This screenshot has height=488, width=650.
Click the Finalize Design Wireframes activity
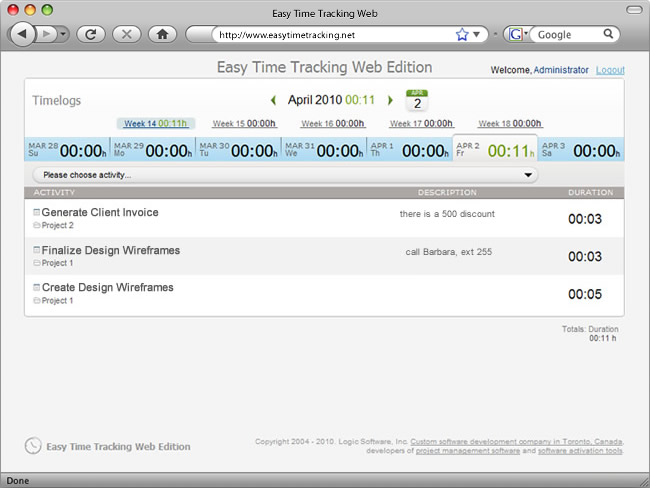coord(111,250)
